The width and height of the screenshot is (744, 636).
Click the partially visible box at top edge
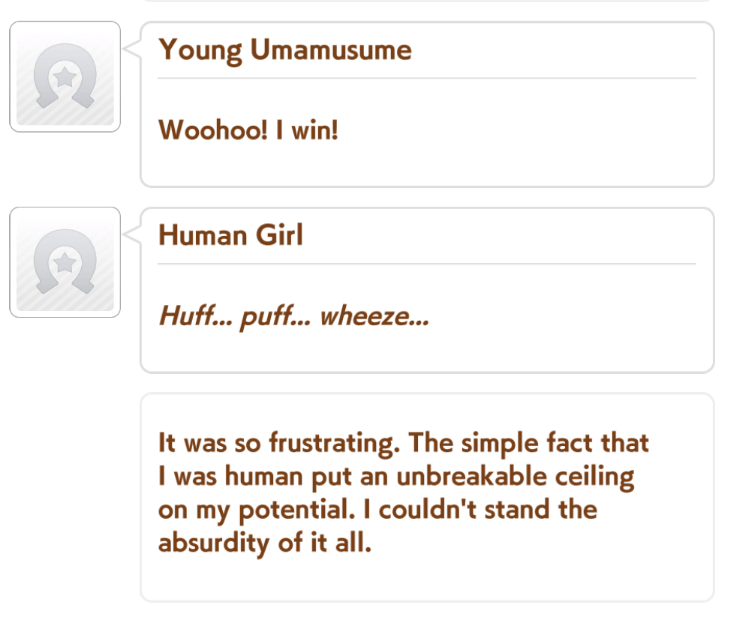(x=427, y=1)
